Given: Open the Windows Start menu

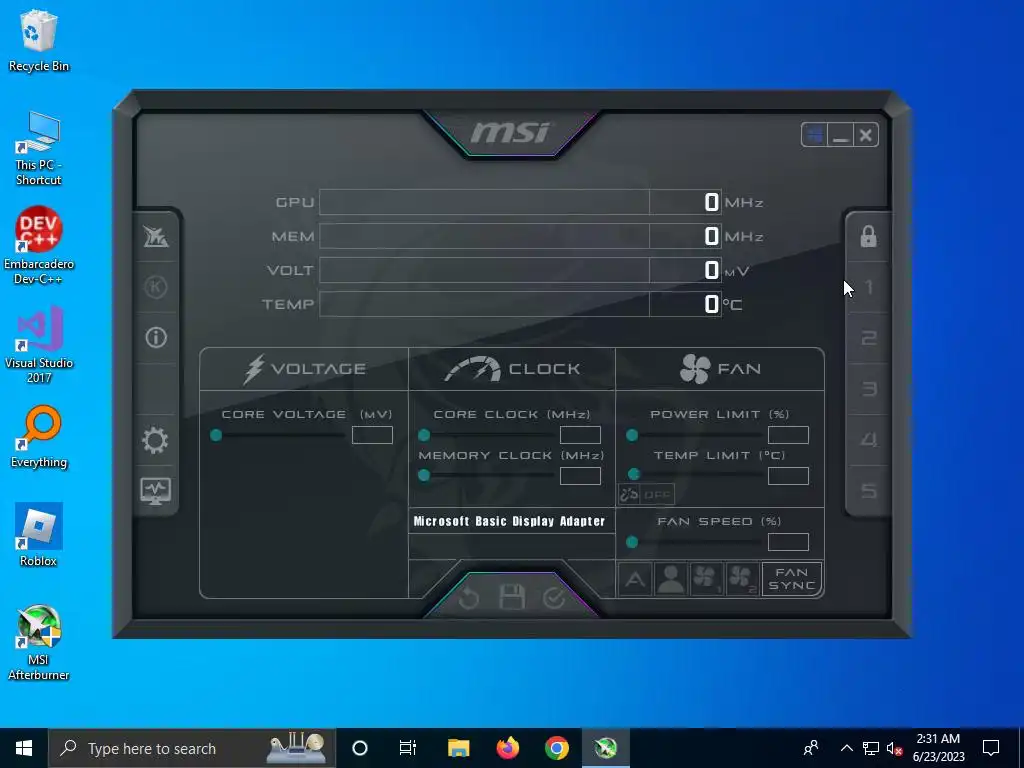Looking at the screenshot, I should [24, 748].
